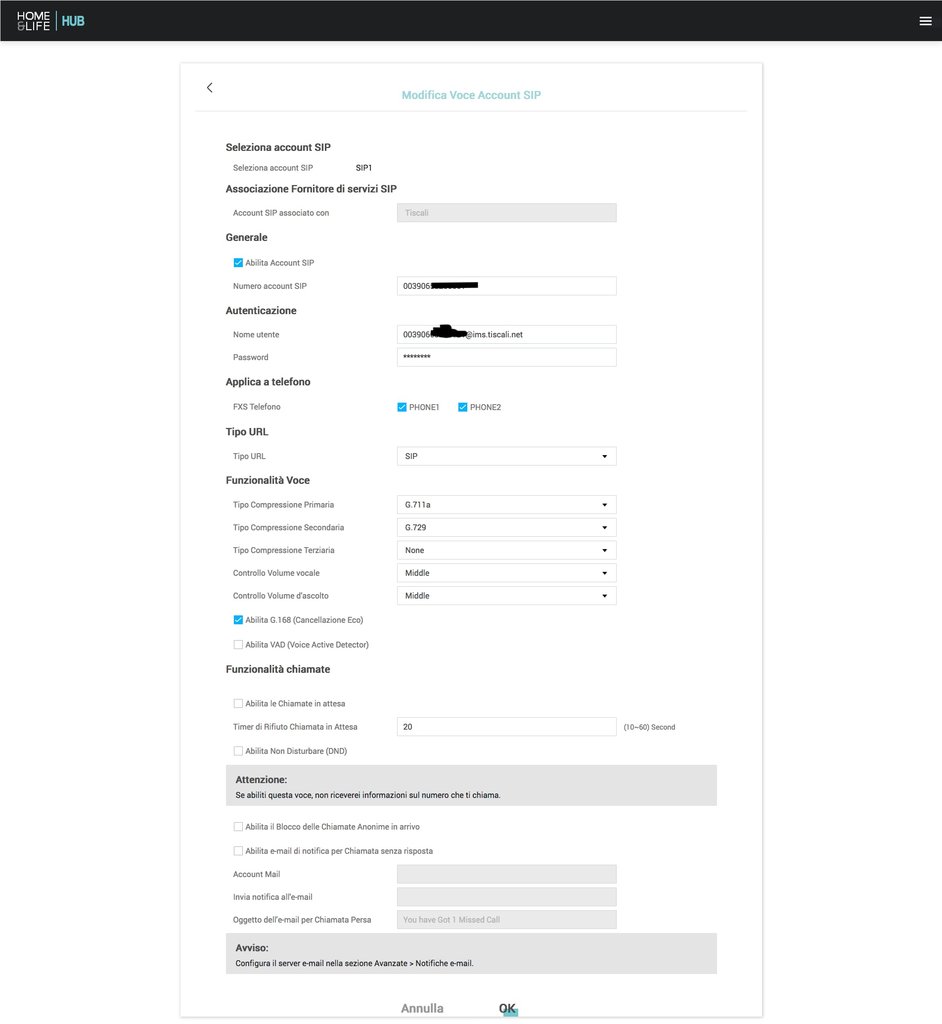Open Controllo Volume d'ascolto dropdown
This screenshot has height=1024, width=942.
(506, 596)
